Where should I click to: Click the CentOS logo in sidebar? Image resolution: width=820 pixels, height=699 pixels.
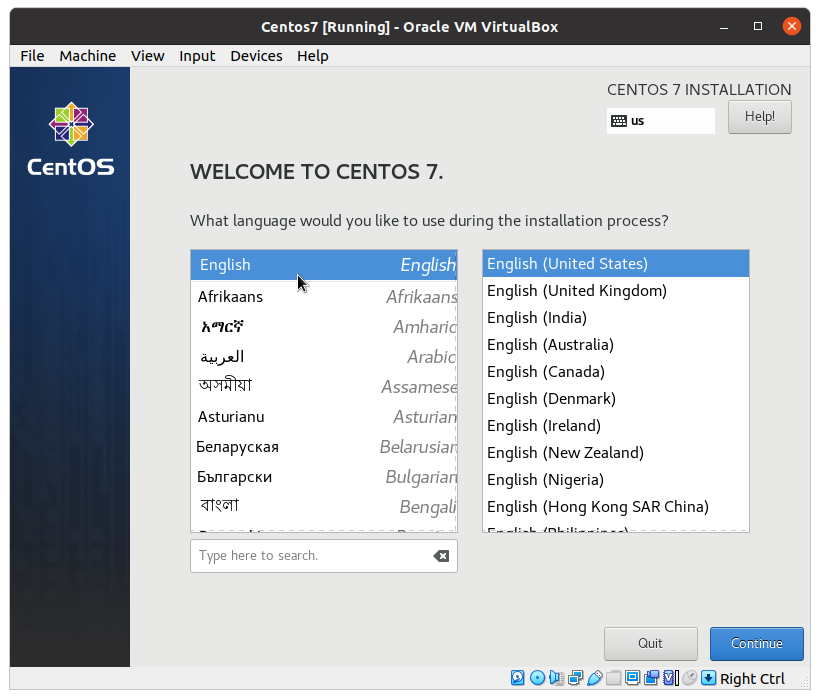click(71, 139)
